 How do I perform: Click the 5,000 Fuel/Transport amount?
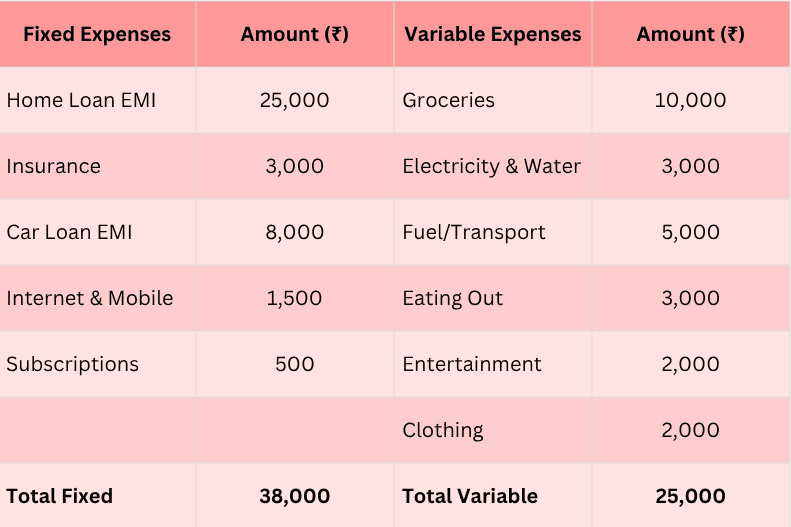(x=690, y=232)
